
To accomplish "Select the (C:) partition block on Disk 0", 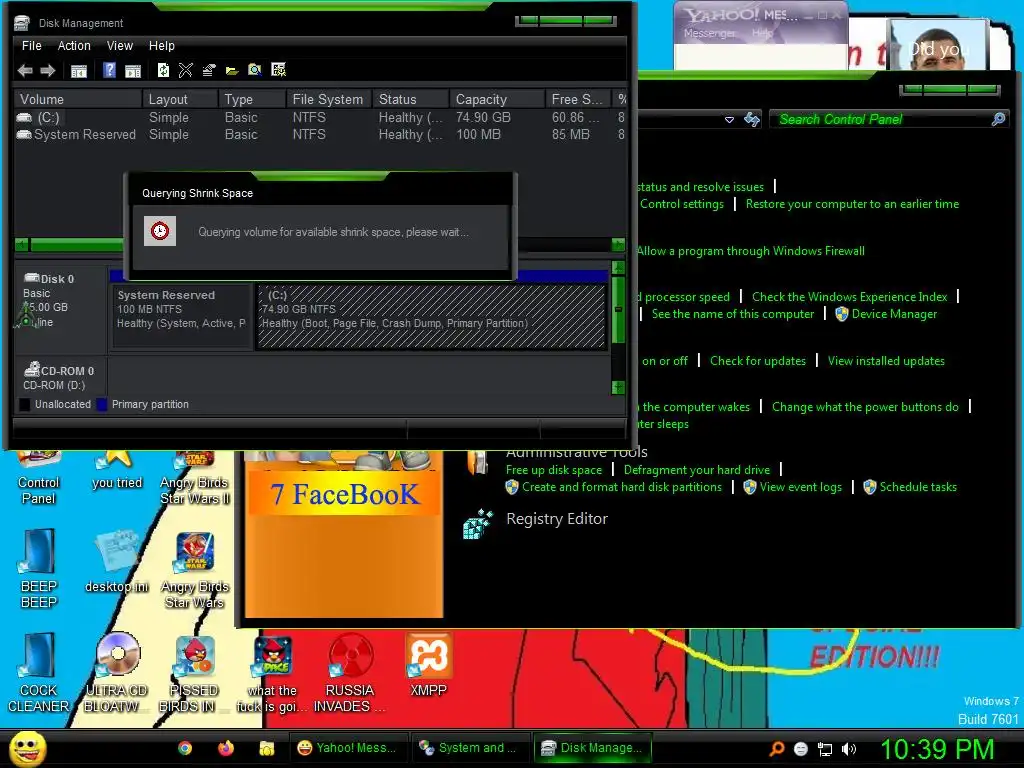I will click(x=432, y=316).
